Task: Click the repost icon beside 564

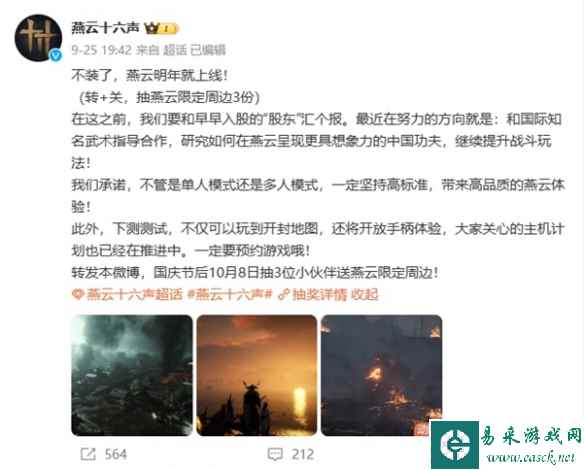Action: [x=88, y=454]
